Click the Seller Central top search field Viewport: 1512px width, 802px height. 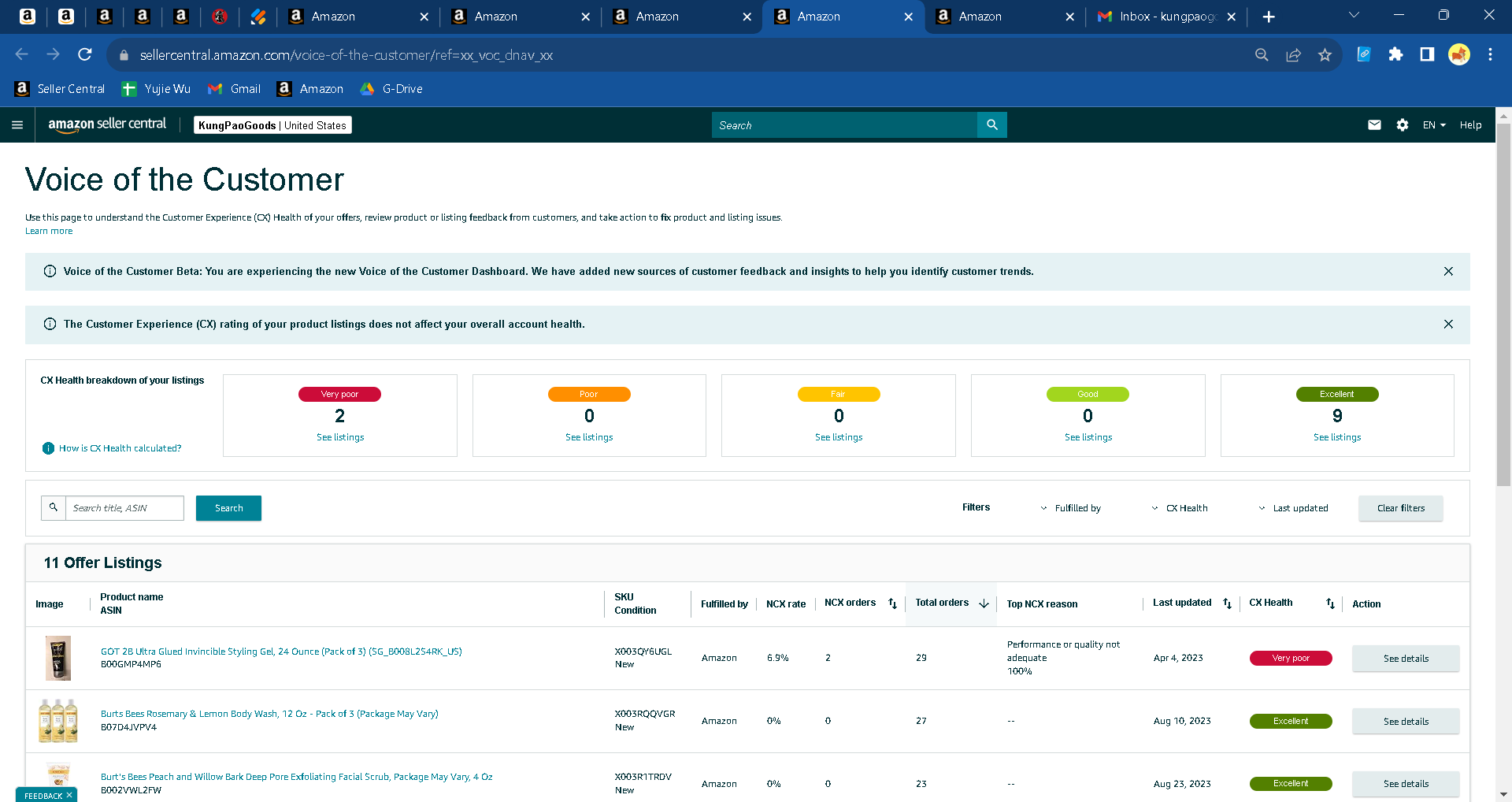844,124
